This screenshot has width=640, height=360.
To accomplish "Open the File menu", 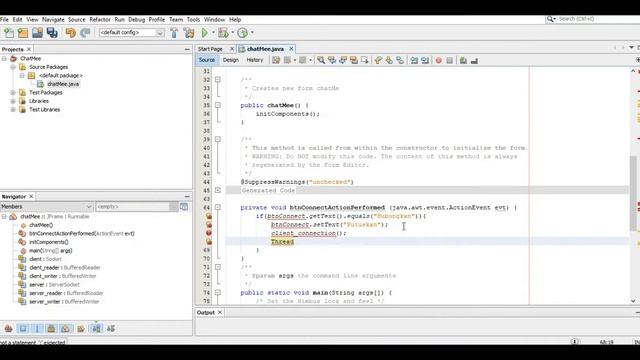I will pyautogui.click(x=4, y=20).
